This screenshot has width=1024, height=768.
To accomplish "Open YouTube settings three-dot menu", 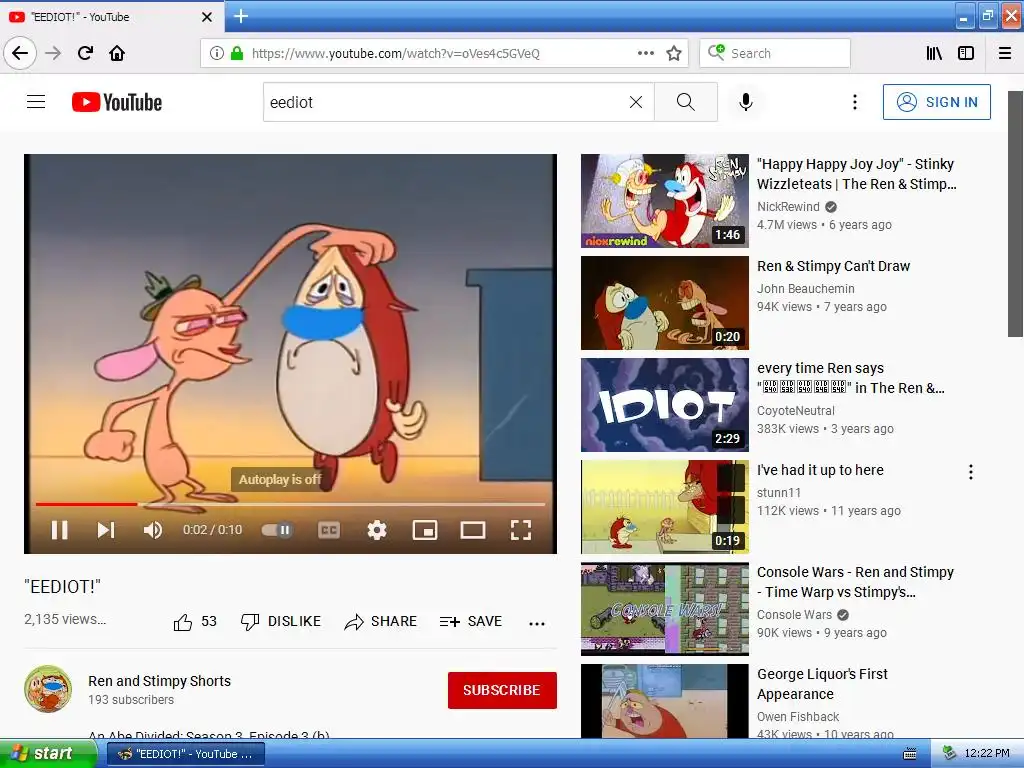I will coord(854,102).
